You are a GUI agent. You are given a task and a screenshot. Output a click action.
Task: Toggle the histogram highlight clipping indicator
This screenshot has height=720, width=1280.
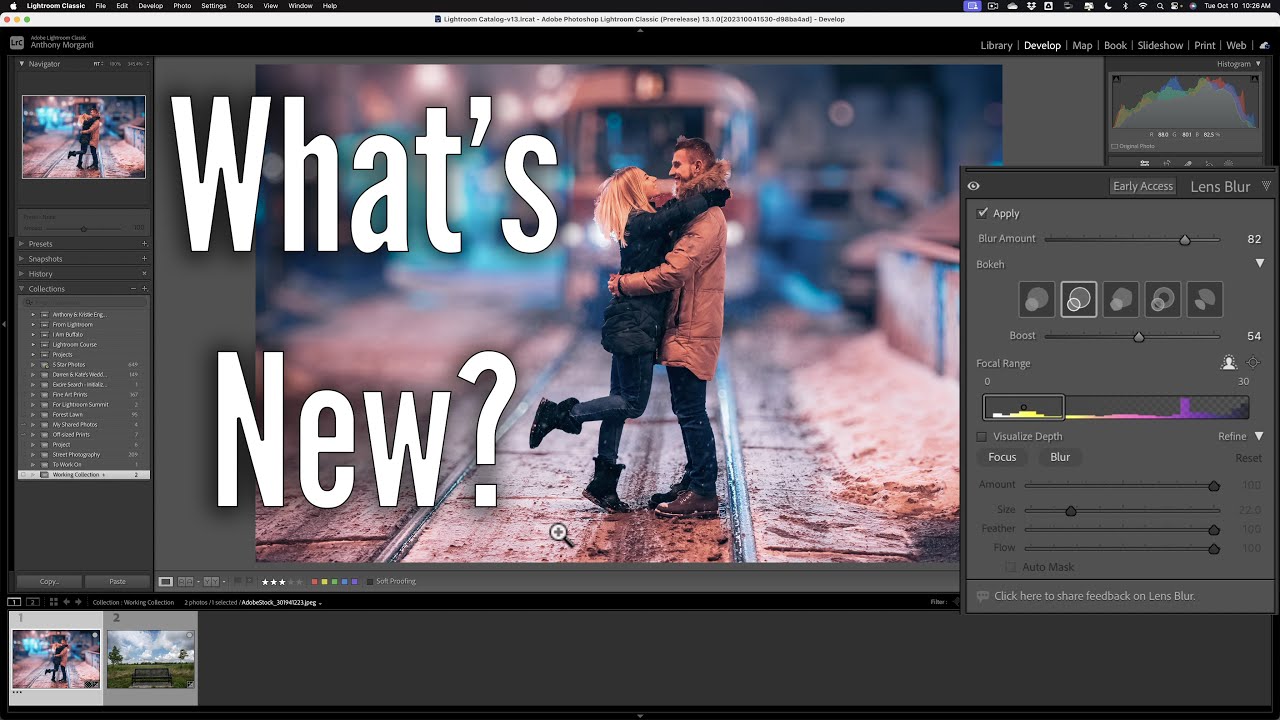[1257, 79]
